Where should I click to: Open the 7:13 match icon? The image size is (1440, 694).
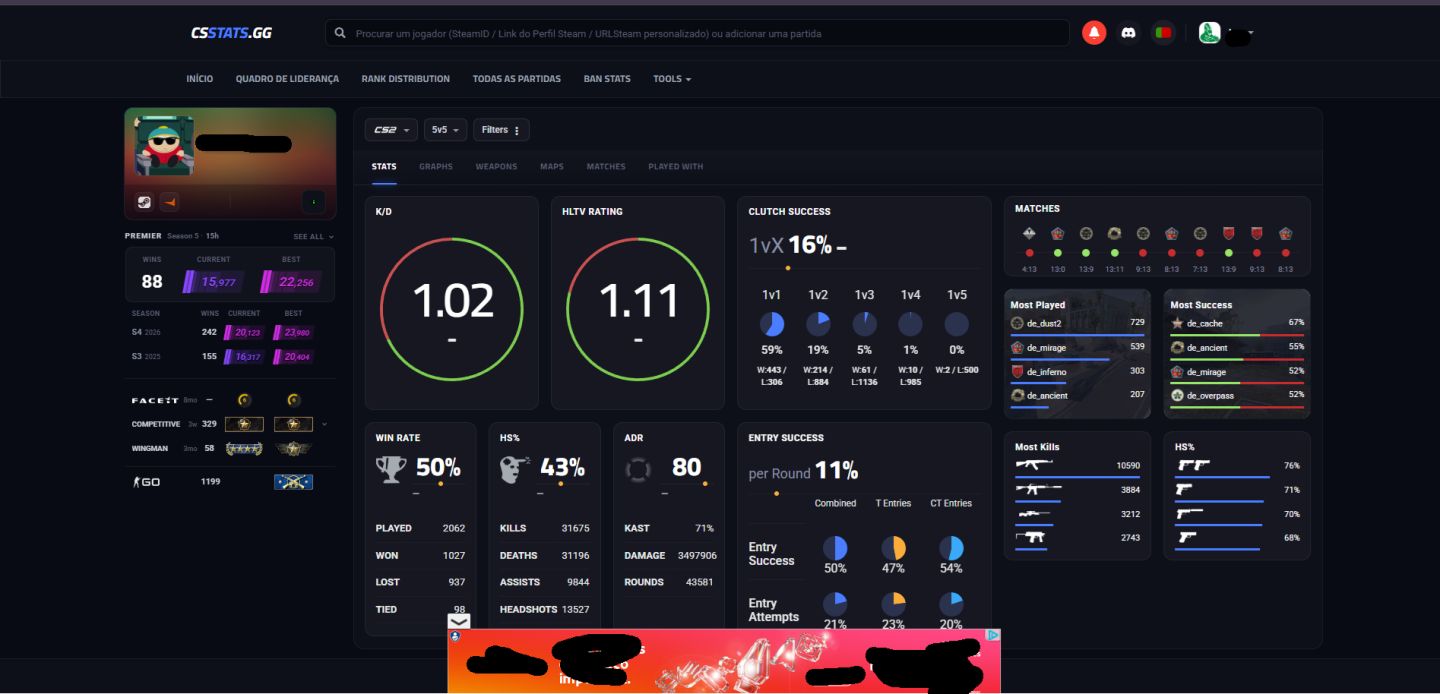(1200, 233)
